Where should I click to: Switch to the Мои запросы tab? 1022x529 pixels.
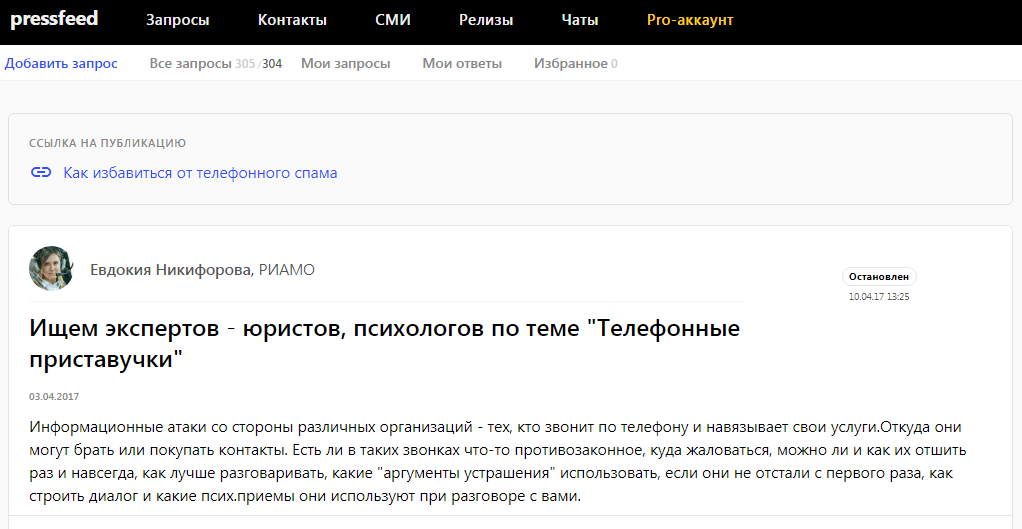coord(345,63)
